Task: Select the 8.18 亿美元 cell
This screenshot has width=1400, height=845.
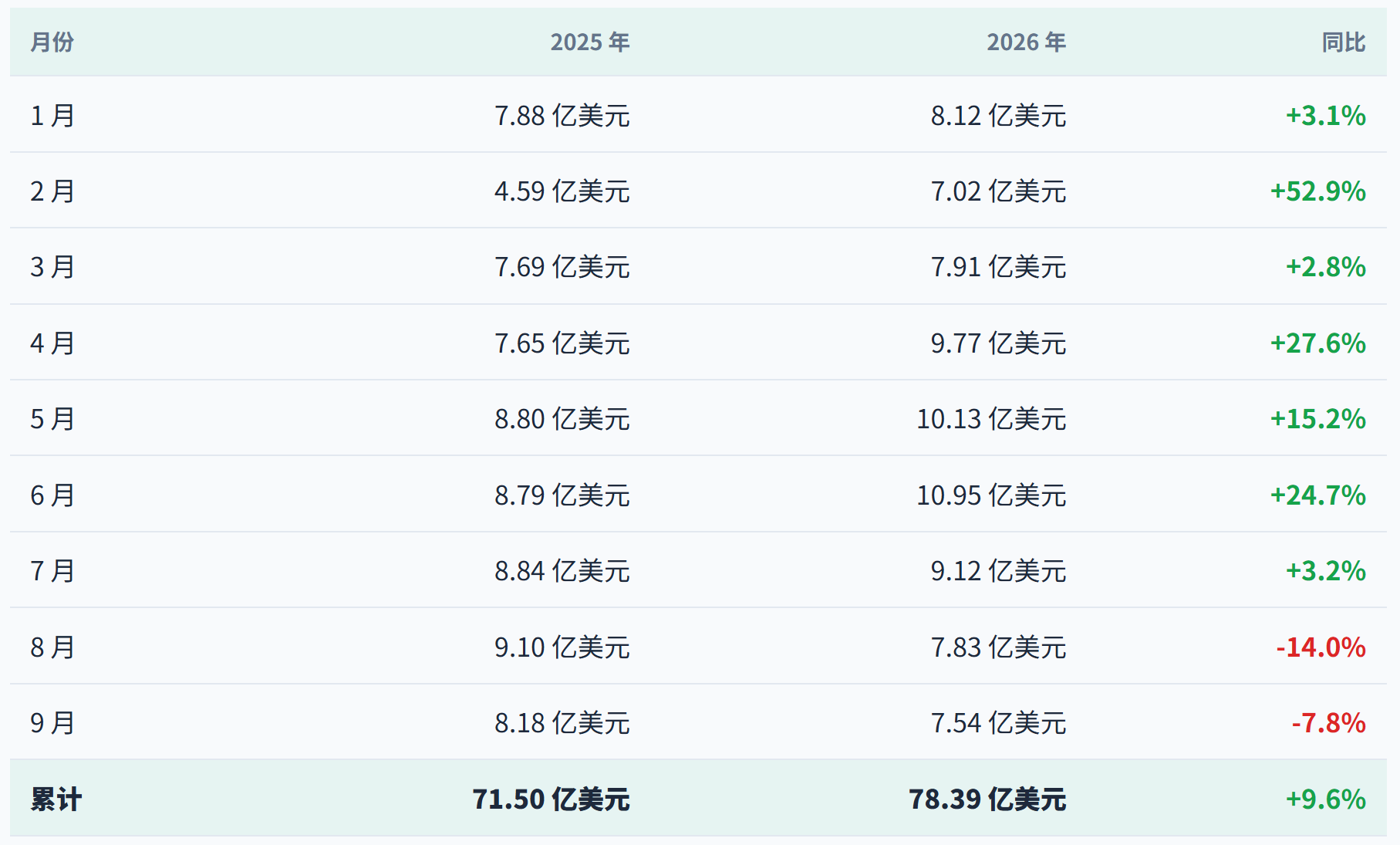Action: click(x=562, y=723)
